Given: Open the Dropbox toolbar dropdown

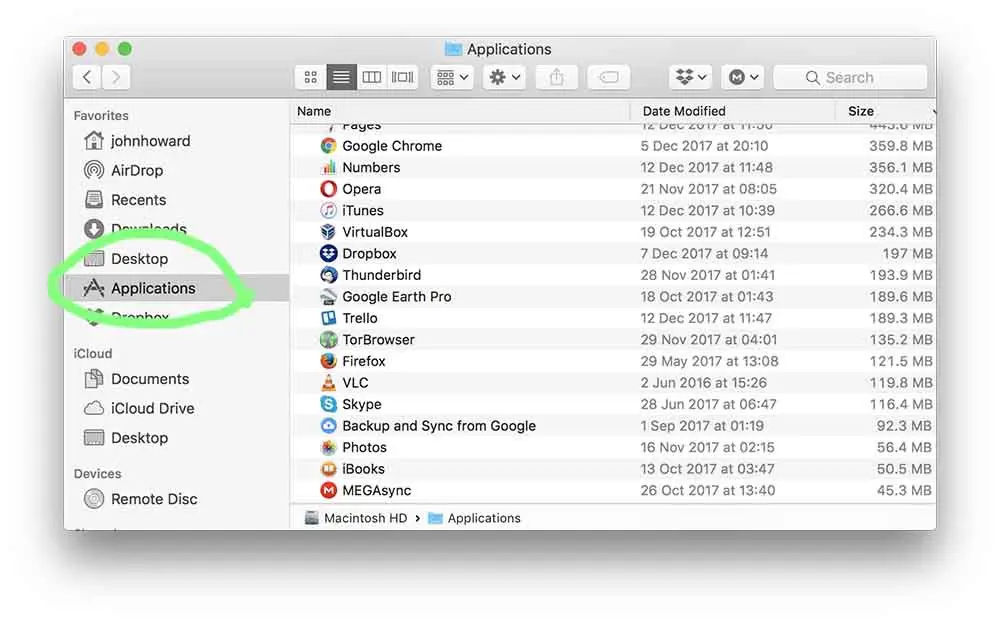Looking at the screenshot, I should click(691, 77).
